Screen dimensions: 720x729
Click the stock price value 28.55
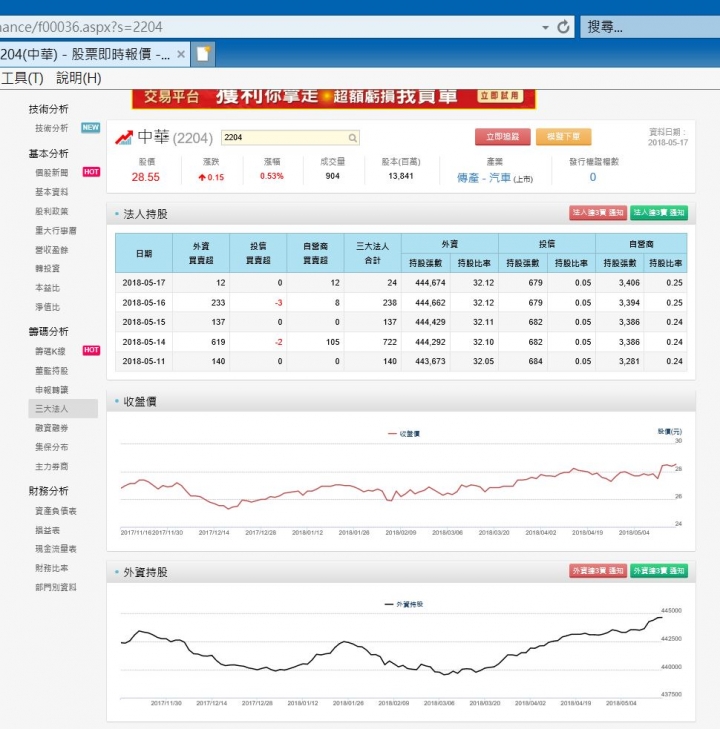(x=145, y=177)
